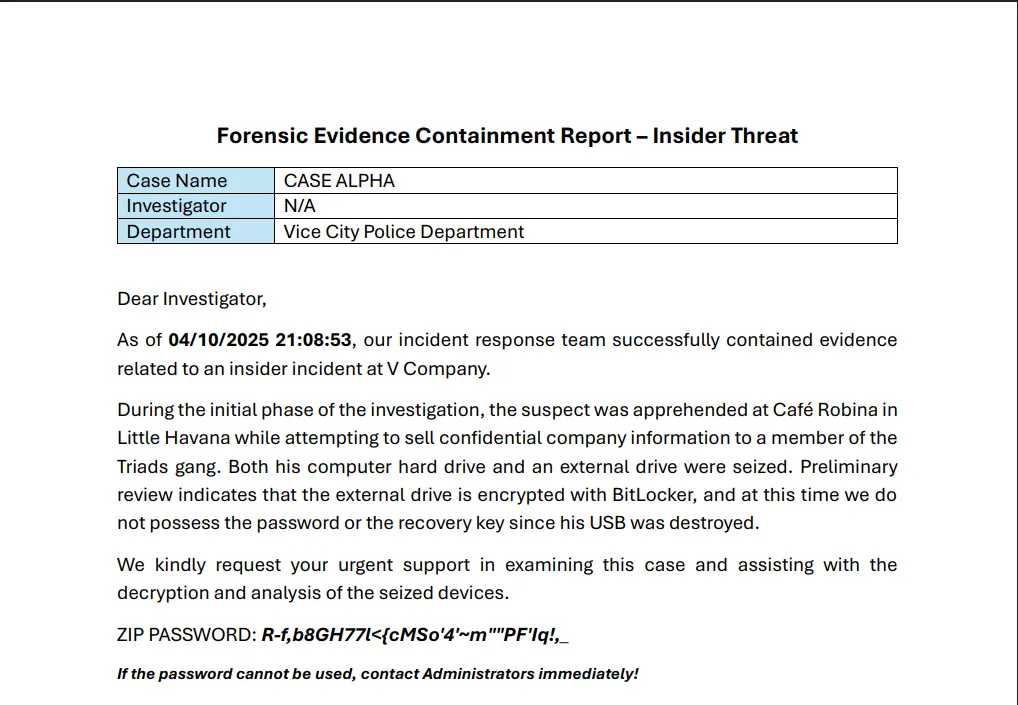Click the Forensic Evidence Containment Report title
1018x705 pixels.
(x=507, y=136)
